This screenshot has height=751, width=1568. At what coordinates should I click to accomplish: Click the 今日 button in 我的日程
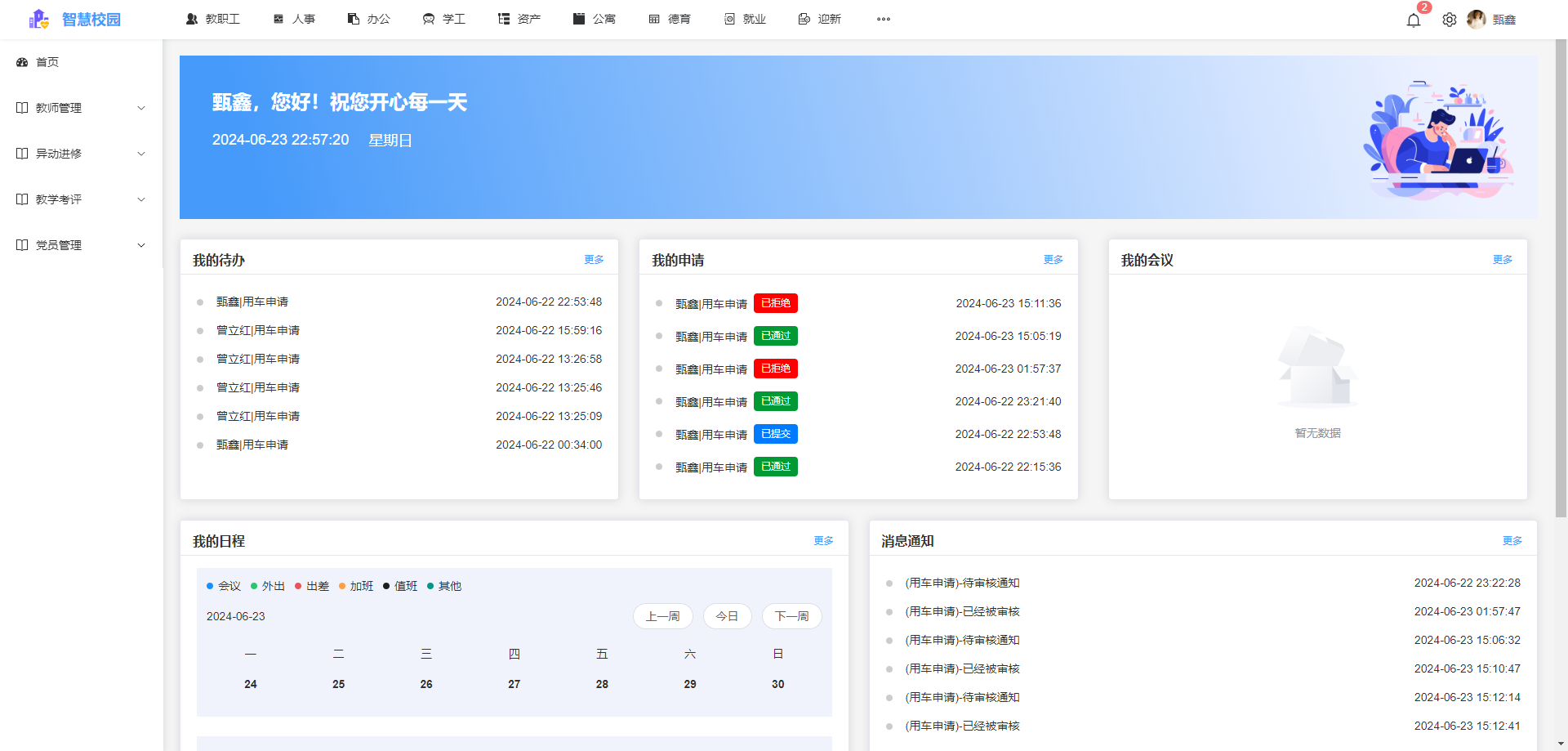click(x=727, y=616)
